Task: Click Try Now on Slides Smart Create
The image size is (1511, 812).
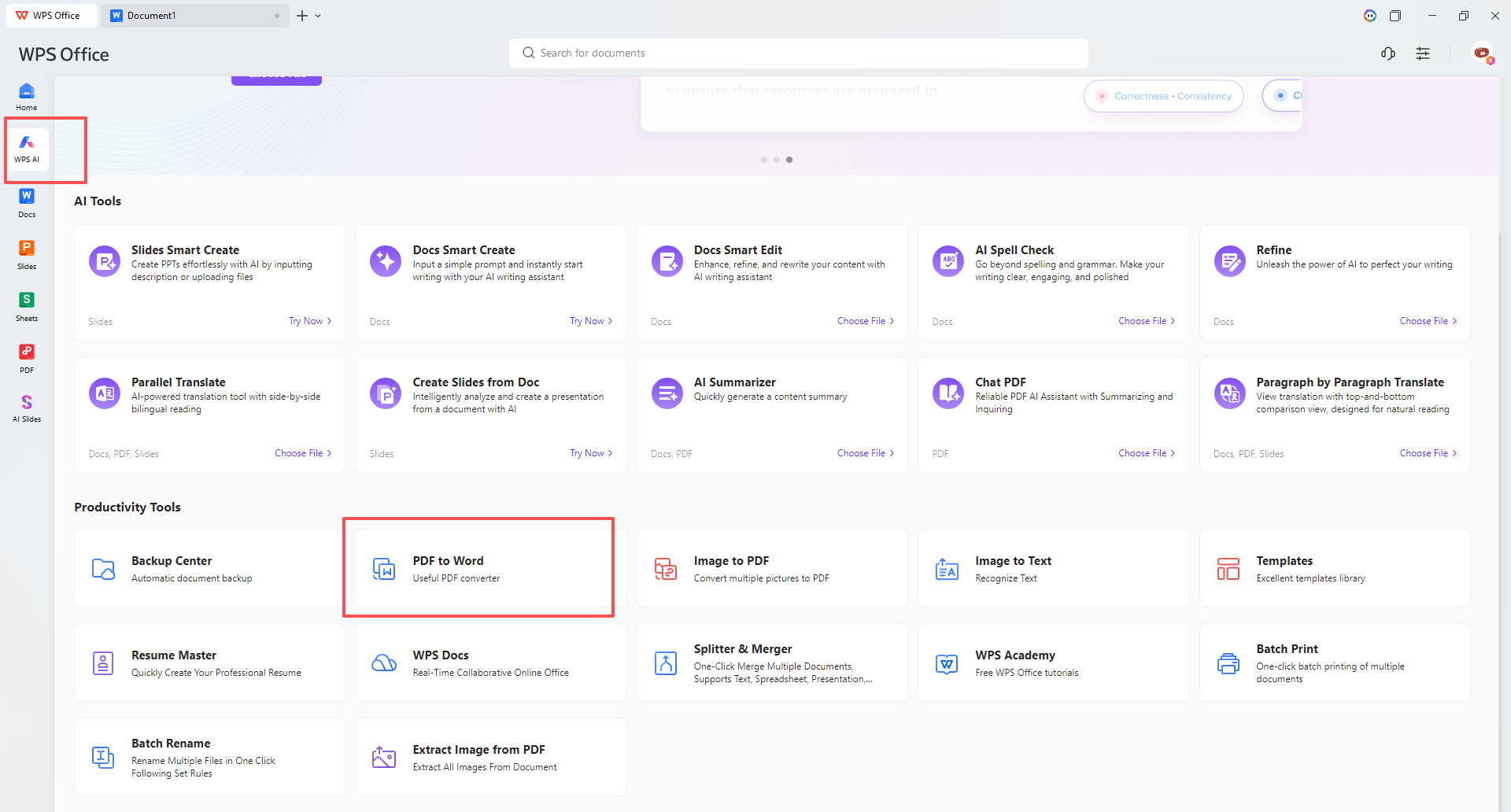Action: tap(309, 321)
